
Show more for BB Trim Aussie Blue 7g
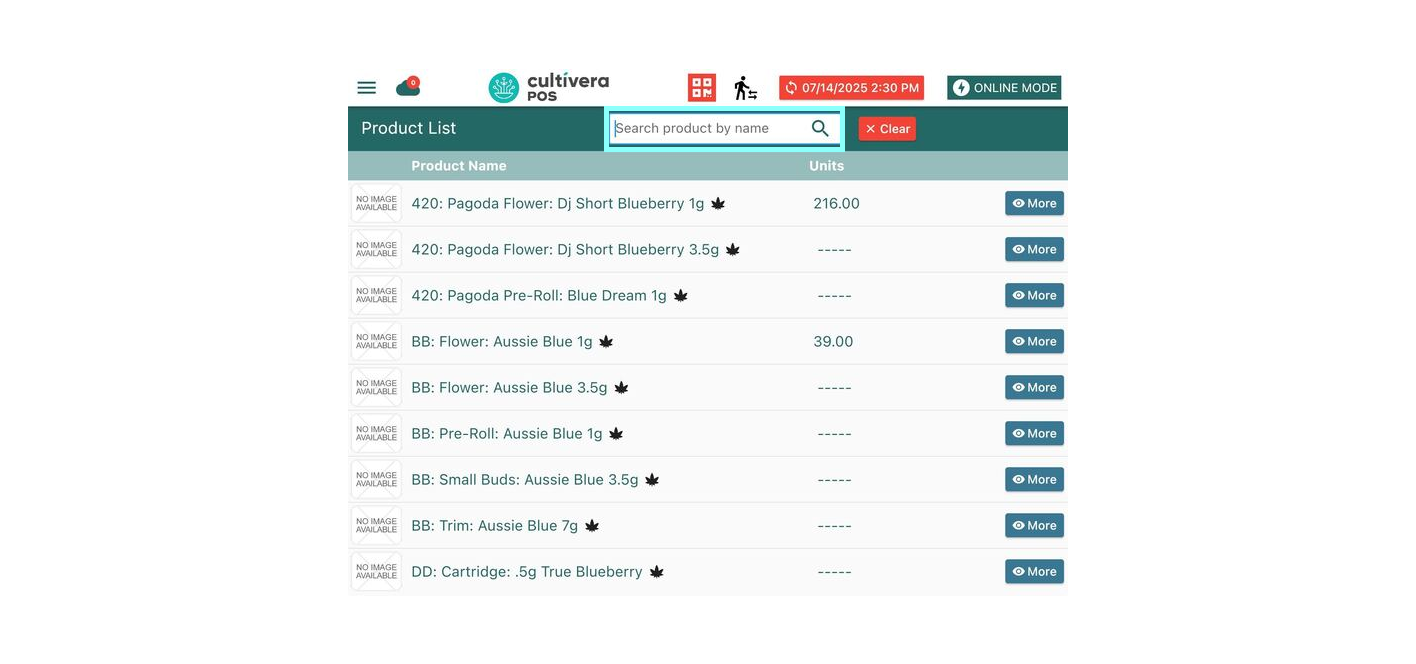pyautogui.click(x=1034, y=525)
